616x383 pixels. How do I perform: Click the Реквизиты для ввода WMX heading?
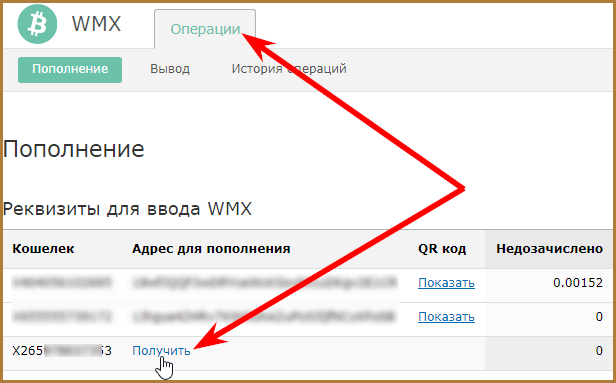coord(127,209)
